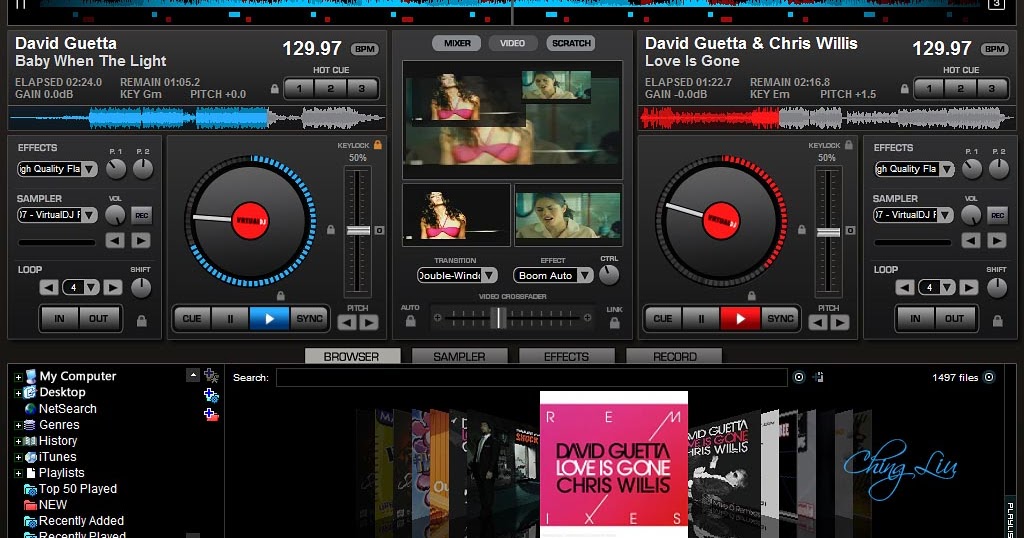Expand the Playlists tree node
The width and height of the screenshot is (1024, 538).
pyautogui.click(x=18, y=473)
